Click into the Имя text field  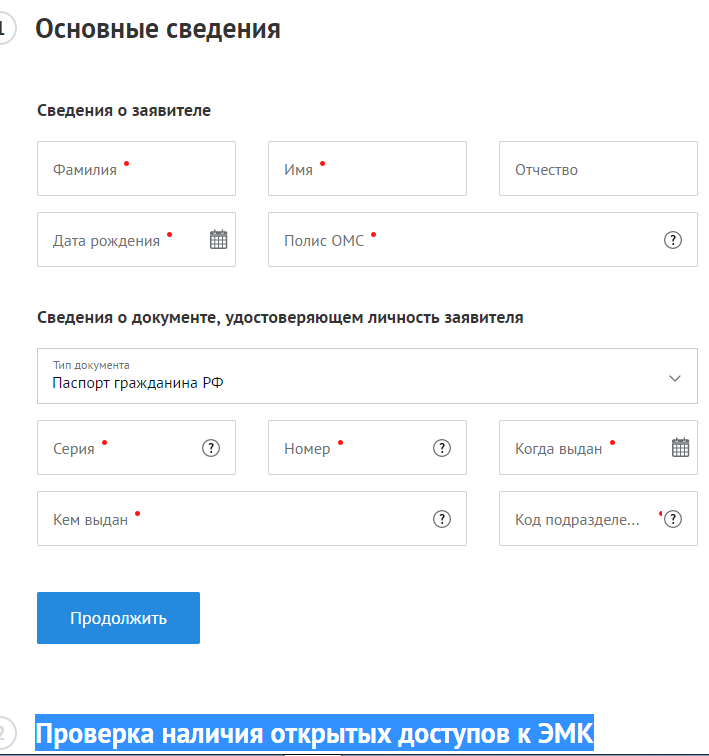(x=367, y=169)
